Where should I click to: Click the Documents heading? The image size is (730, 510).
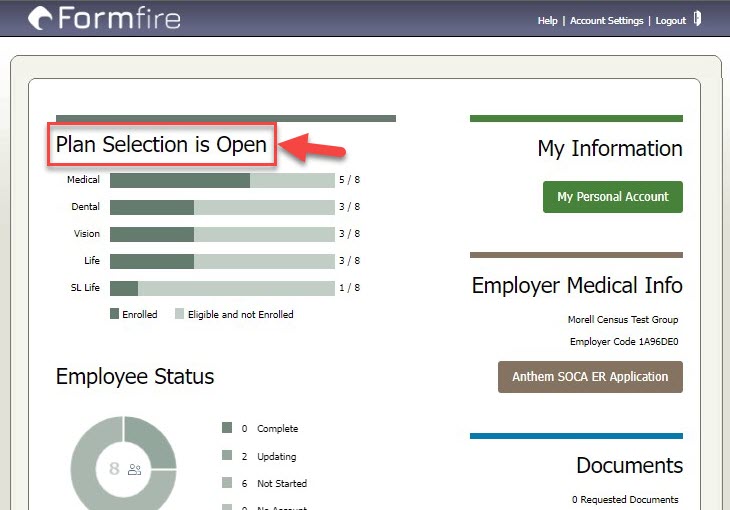629,465
